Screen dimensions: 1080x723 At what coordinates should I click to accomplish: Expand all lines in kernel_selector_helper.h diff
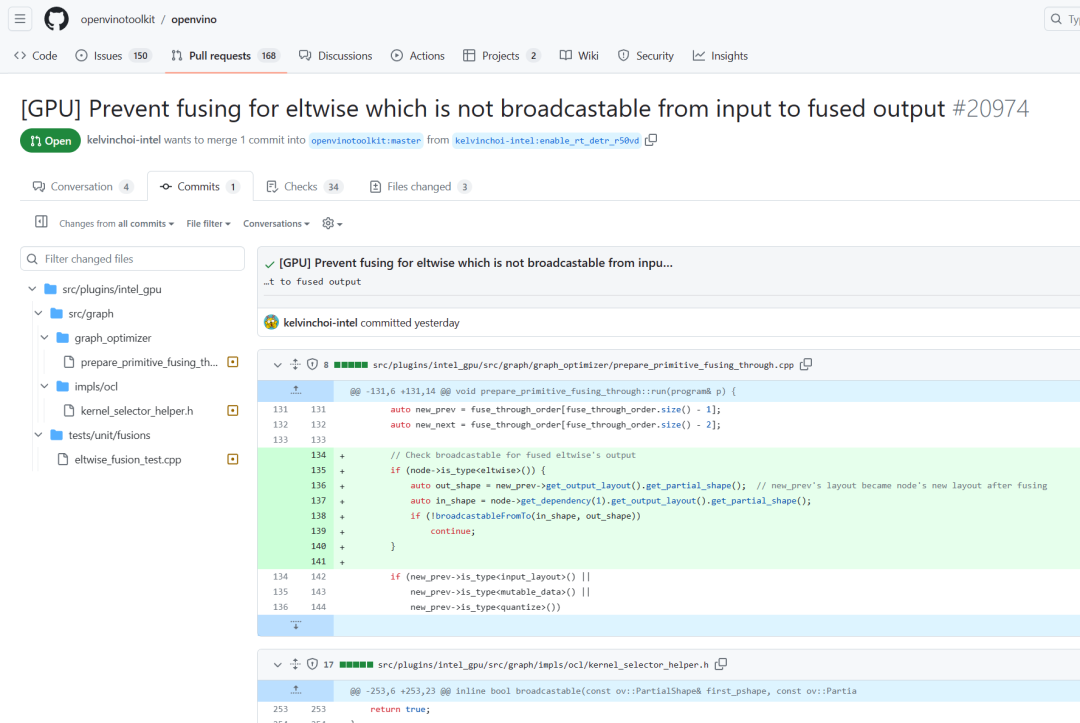tap(295, 664)
